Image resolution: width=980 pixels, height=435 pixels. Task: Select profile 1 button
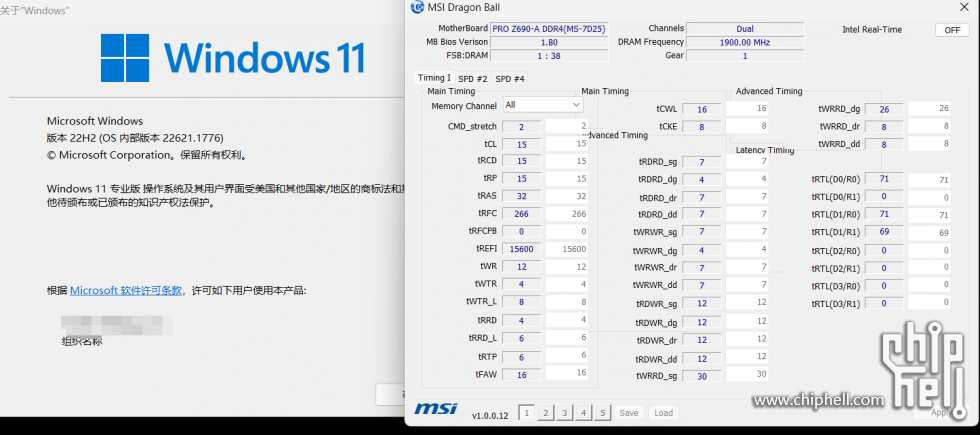pyautogui.click(x=527, y=412)
